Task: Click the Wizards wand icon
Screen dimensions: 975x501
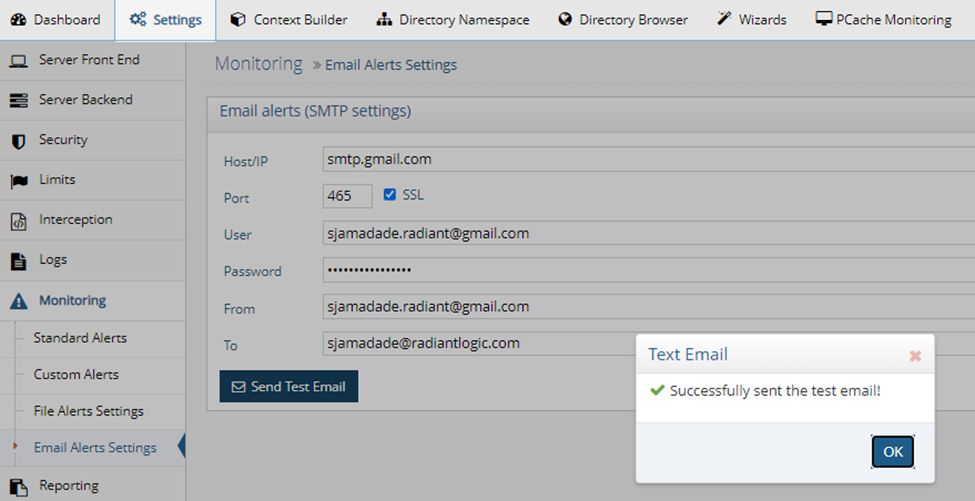Action: point(724,19)
